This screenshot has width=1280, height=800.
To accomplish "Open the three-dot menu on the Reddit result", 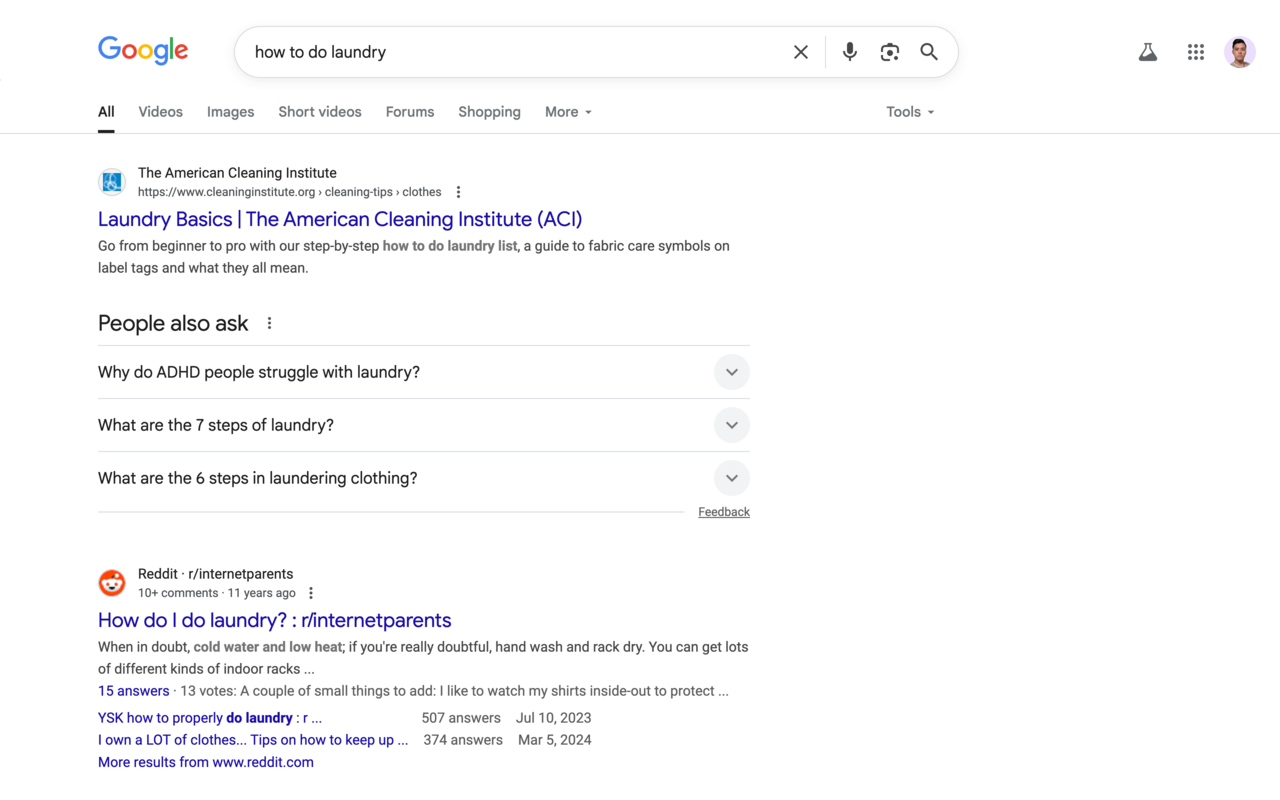I will tap(310, 592).
